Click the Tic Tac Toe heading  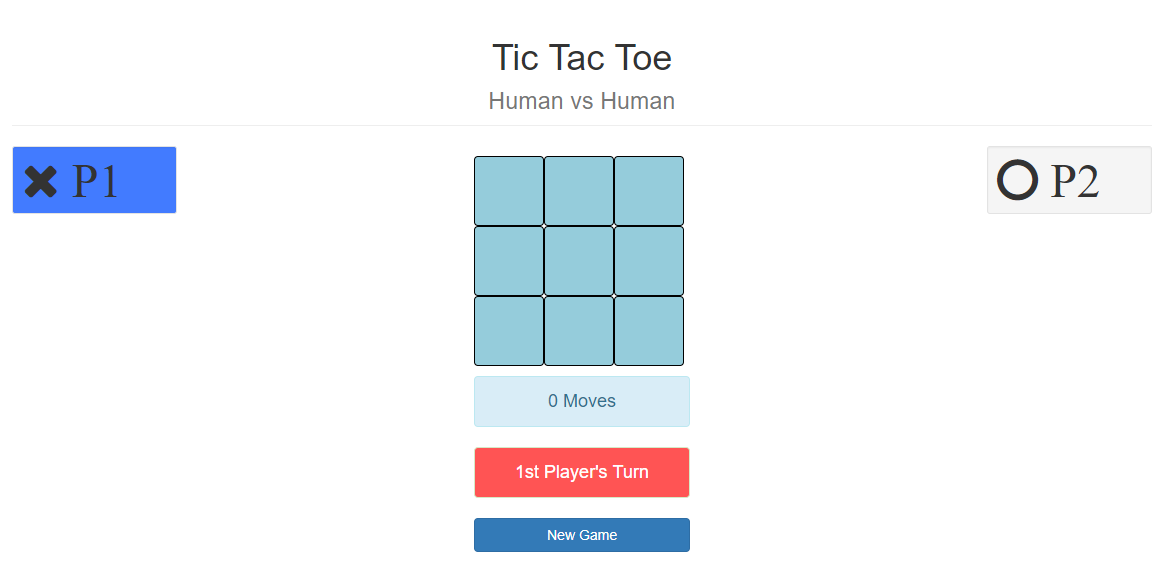click(x=582, y=57)
